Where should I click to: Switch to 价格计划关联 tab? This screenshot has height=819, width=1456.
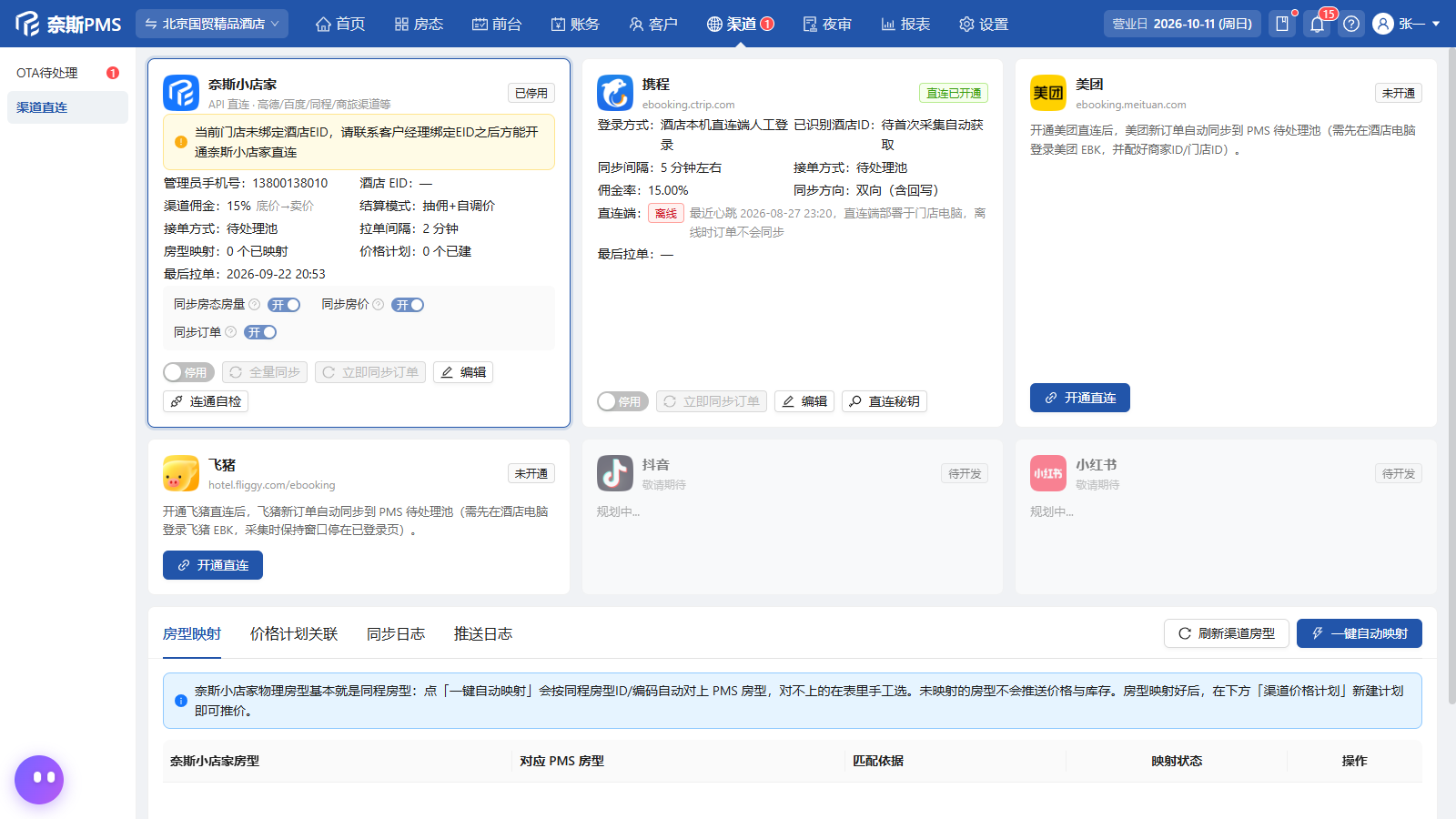point(294,634)
